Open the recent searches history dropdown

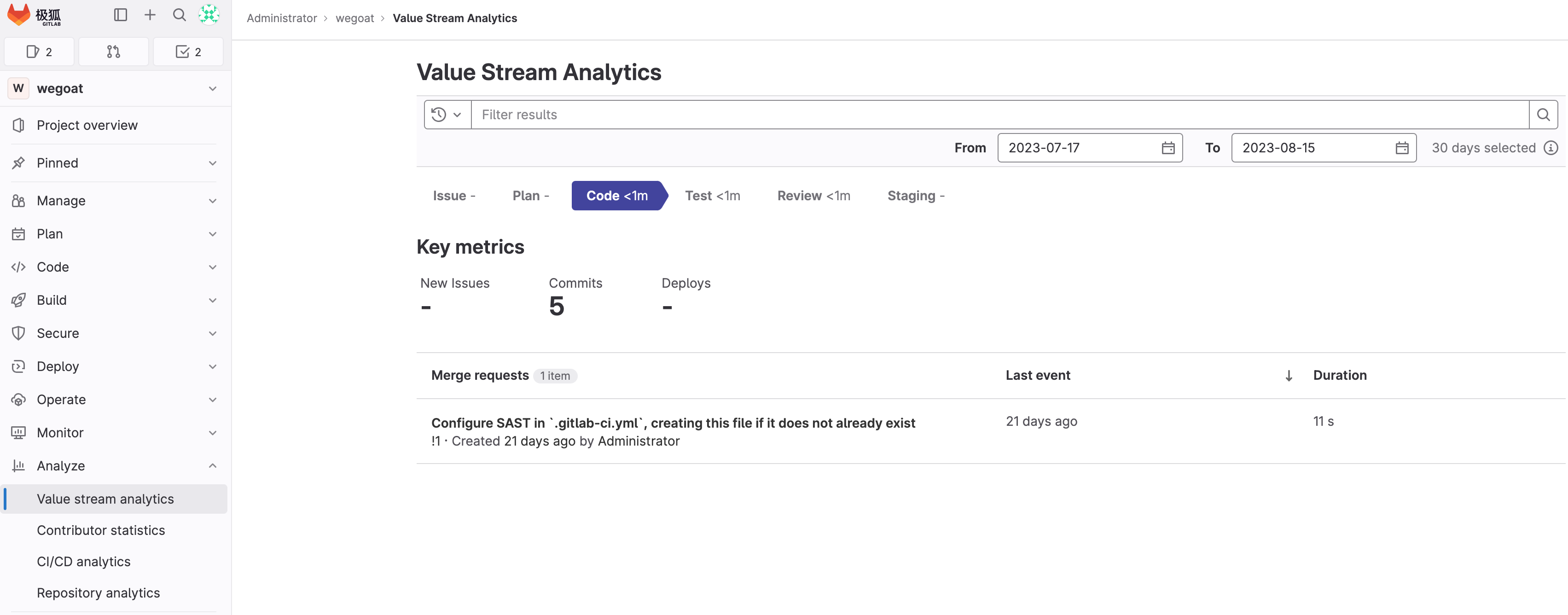pos(447,115)
